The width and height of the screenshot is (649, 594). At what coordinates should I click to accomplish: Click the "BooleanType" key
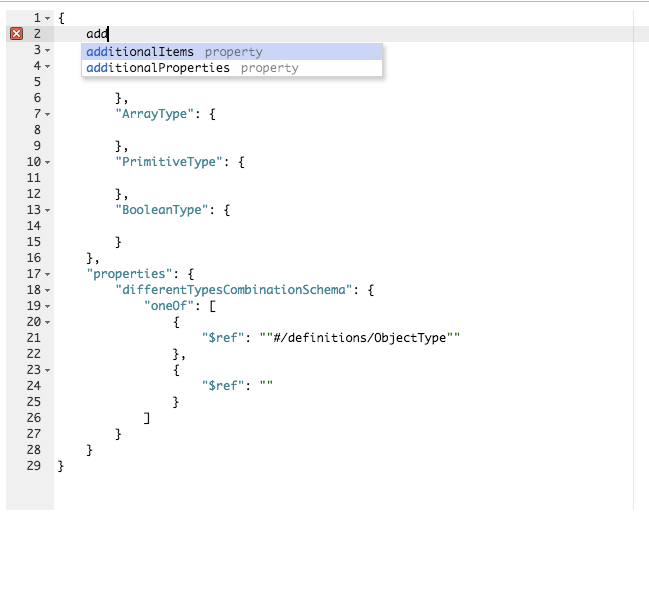[162, 210]
